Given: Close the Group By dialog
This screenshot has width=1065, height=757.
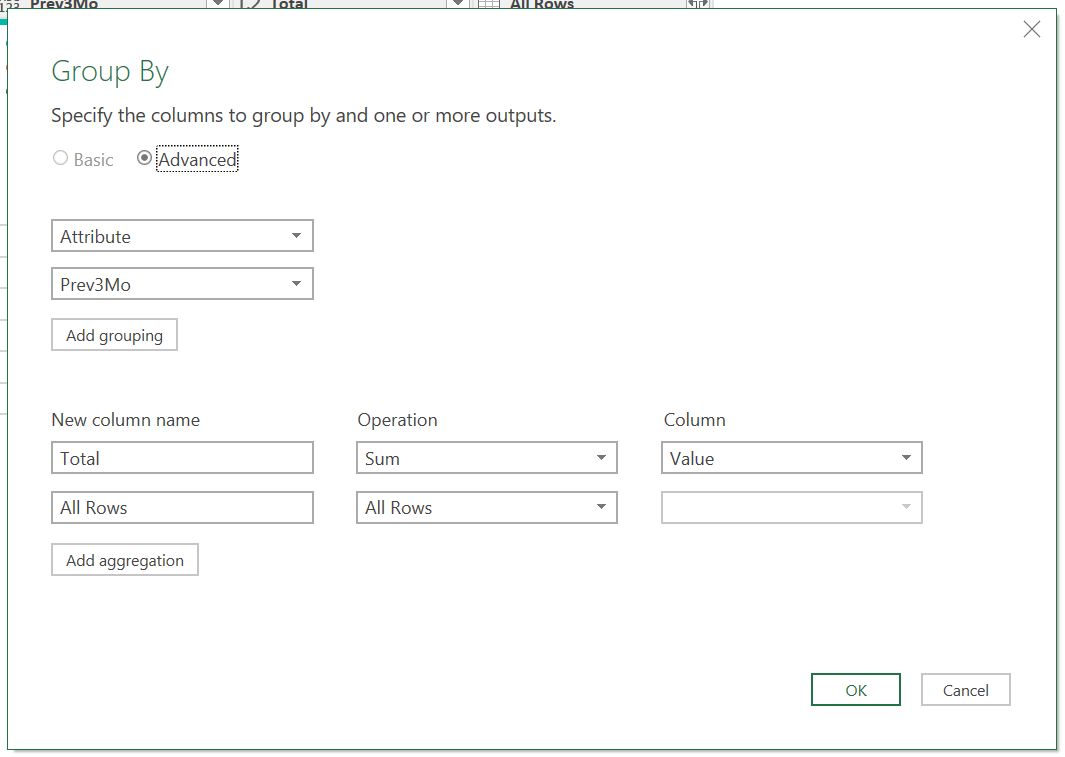Looking at the screenshot, I should [x=1031, y=29].
